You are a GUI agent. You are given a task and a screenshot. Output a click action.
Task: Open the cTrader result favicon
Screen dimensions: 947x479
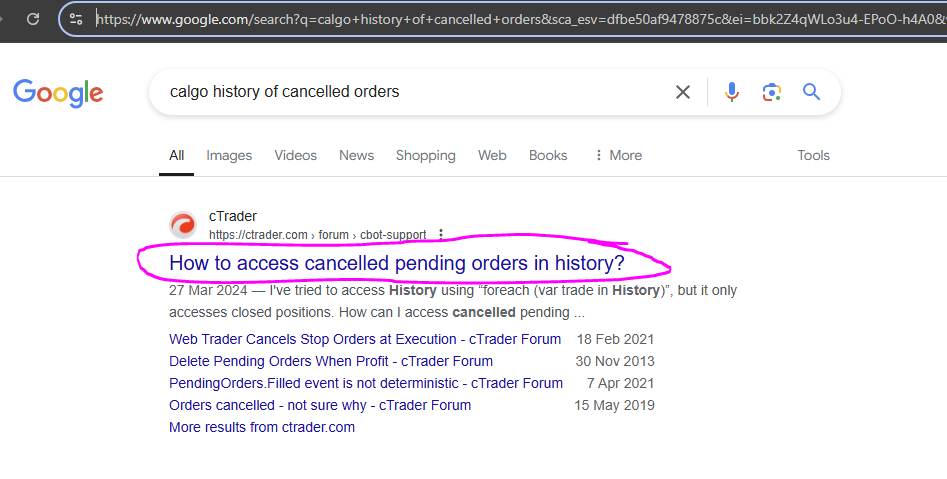[x=182, y=225]
